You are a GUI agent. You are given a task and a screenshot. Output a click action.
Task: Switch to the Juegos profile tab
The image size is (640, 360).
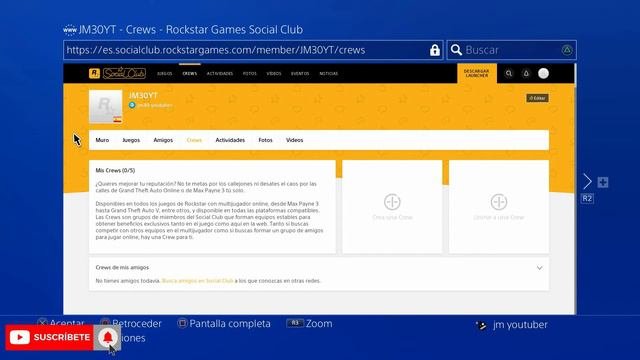(131, 140)
